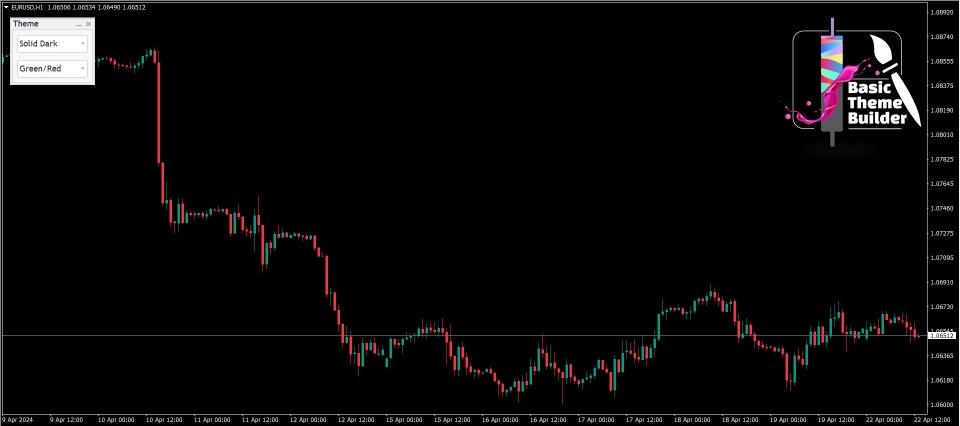Click the 1.06180 price axis label
Viewport: 960px width, 426px height.
click(941, 380)
